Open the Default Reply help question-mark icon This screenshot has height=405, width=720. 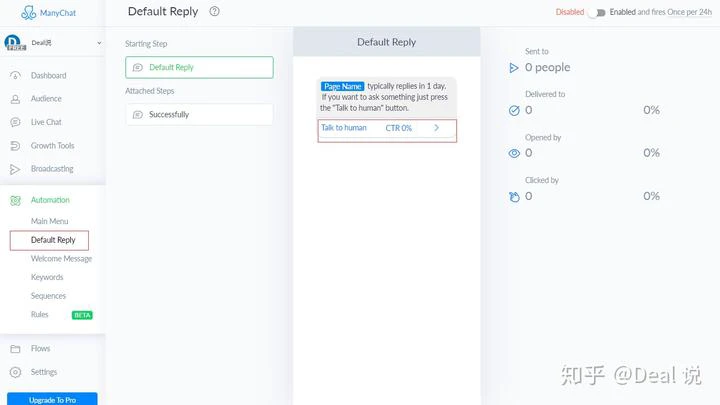[214, 11]
